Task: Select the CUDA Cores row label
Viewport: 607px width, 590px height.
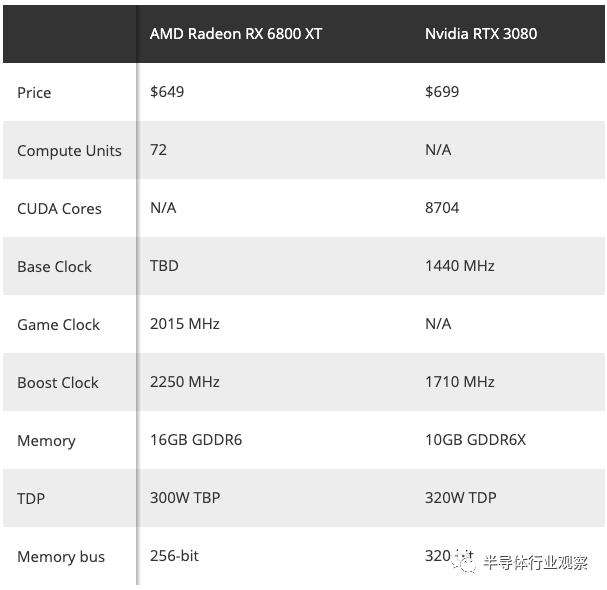Action: [x=59, y=208]
